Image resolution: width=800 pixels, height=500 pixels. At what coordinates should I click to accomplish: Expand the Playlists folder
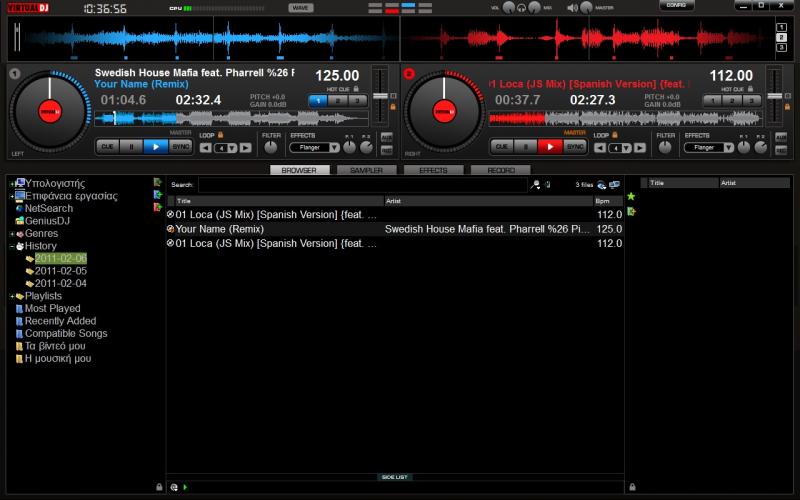click(x=12, y=296)
